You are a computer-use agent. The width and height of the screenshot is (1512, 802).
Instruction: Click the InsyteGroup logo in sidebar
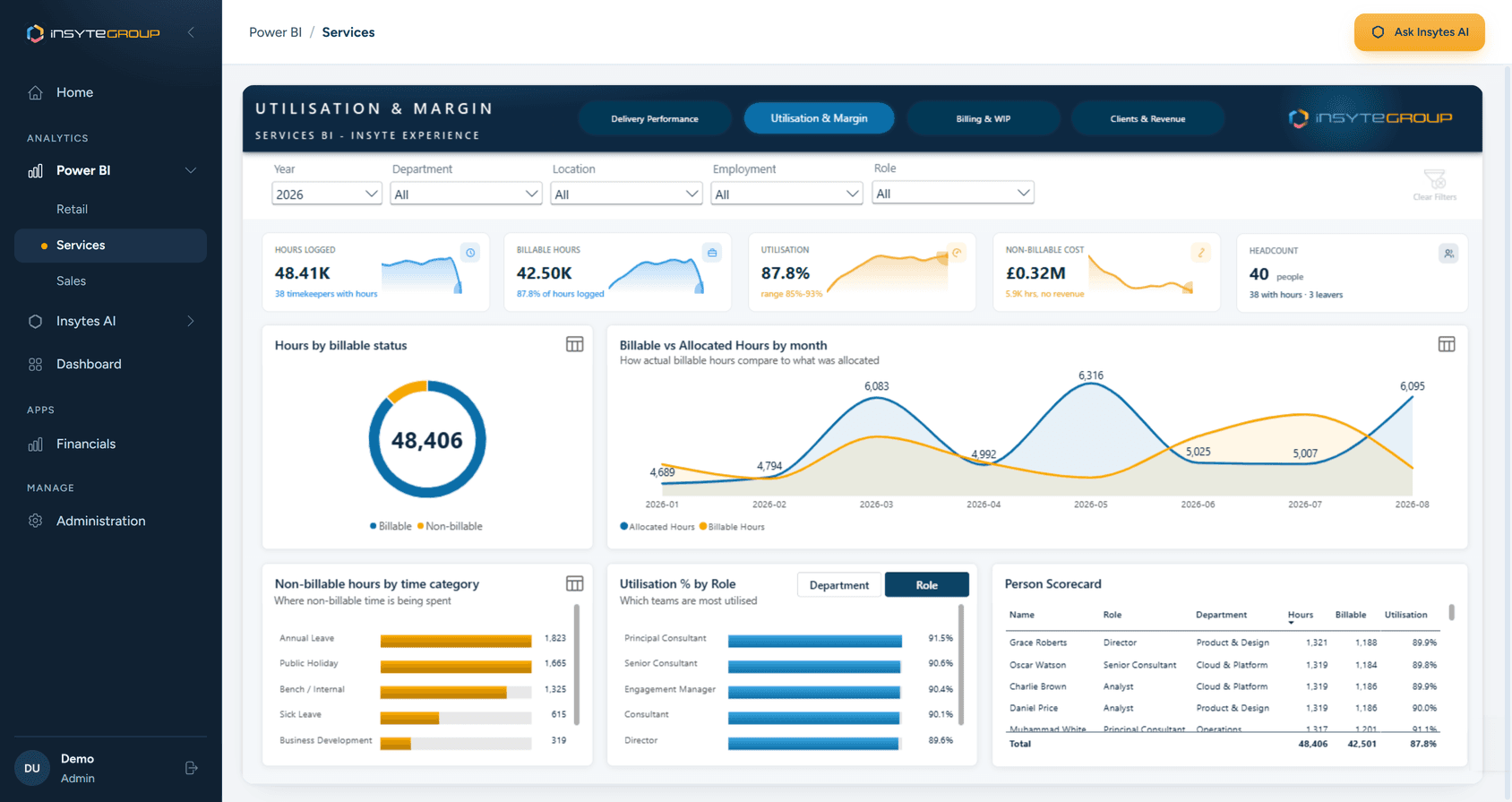point(93,33)
